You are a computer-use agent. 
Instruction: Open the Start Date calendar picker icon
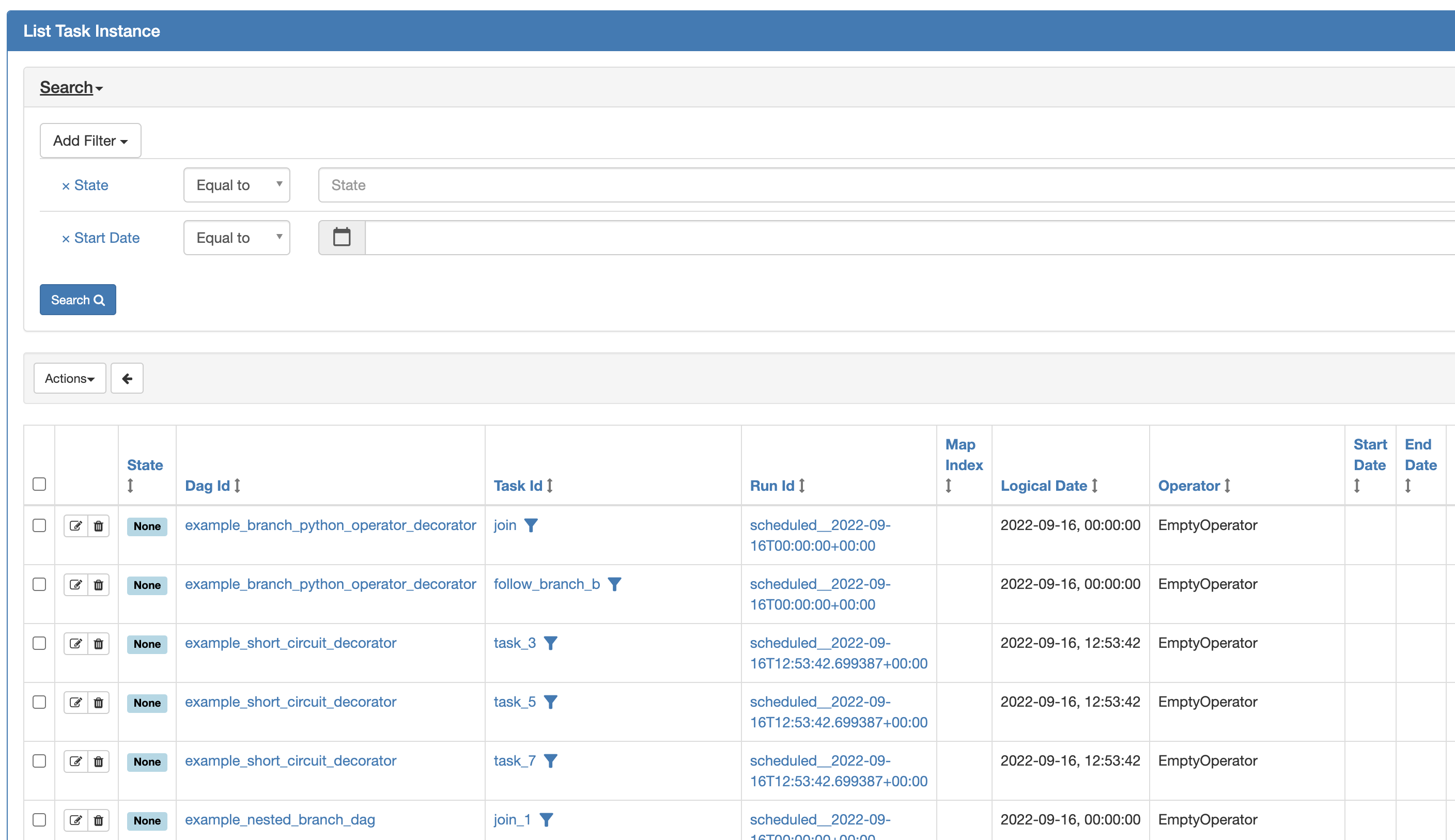tap(342, 237)
